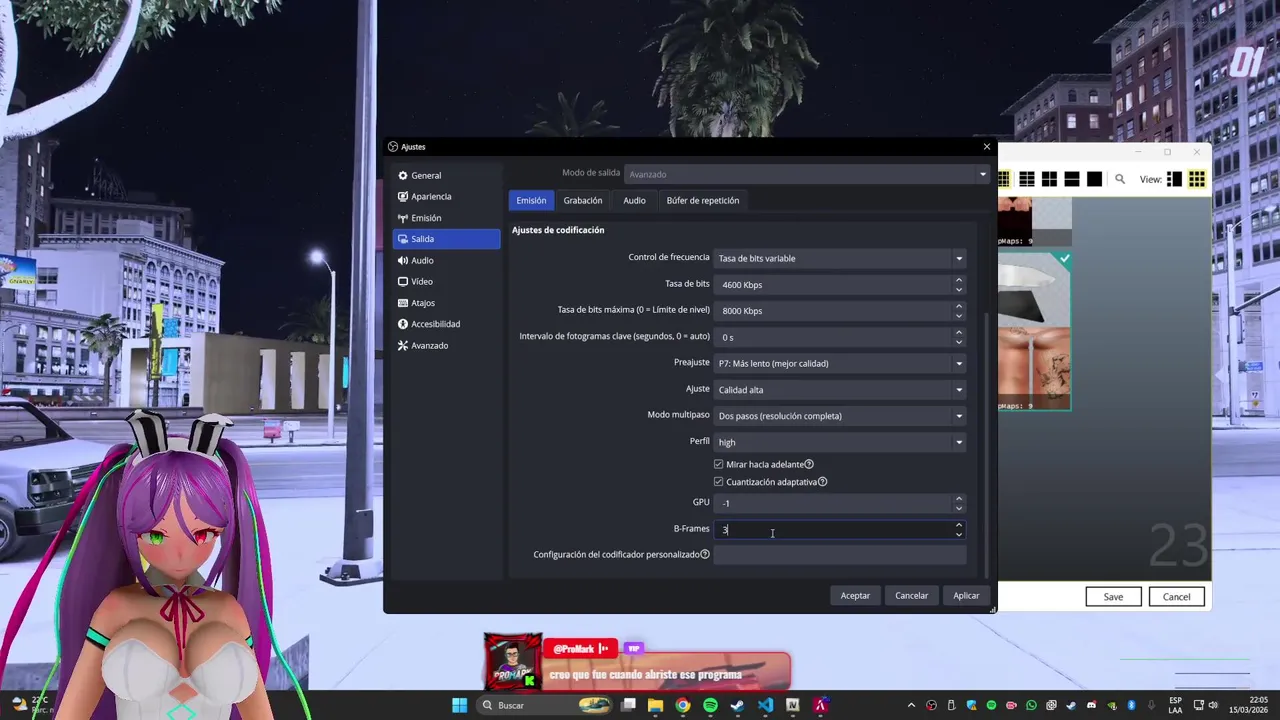Switch to the Audio output tab
The image size is (1280, 720).
click(634, 200)
